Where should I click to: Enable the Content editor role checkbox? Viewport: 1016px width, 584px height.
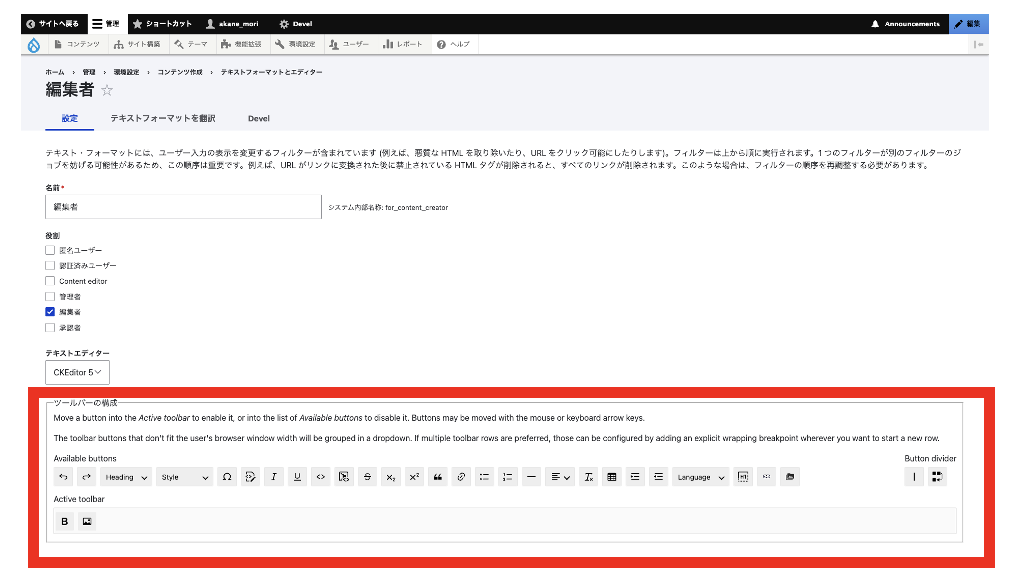point(50,281)
